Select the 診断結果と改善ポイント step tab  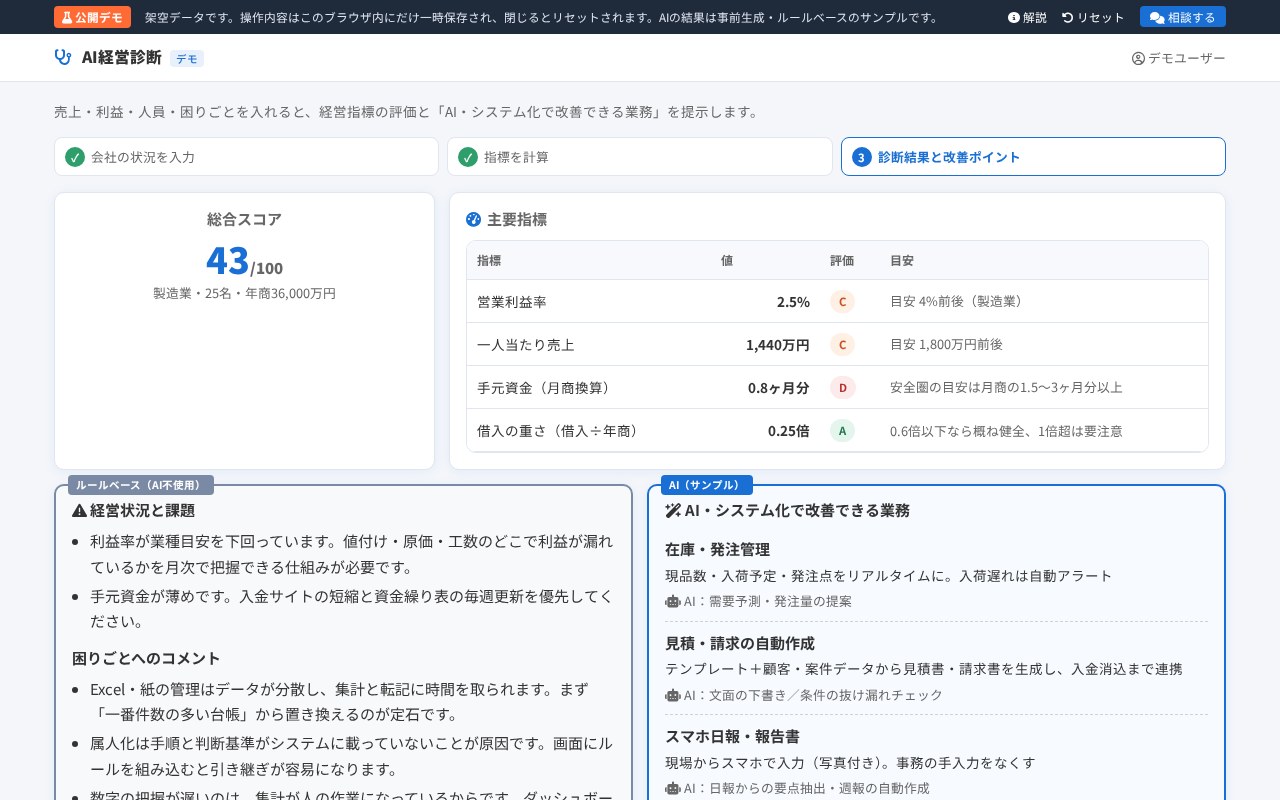click(1033, 157)
